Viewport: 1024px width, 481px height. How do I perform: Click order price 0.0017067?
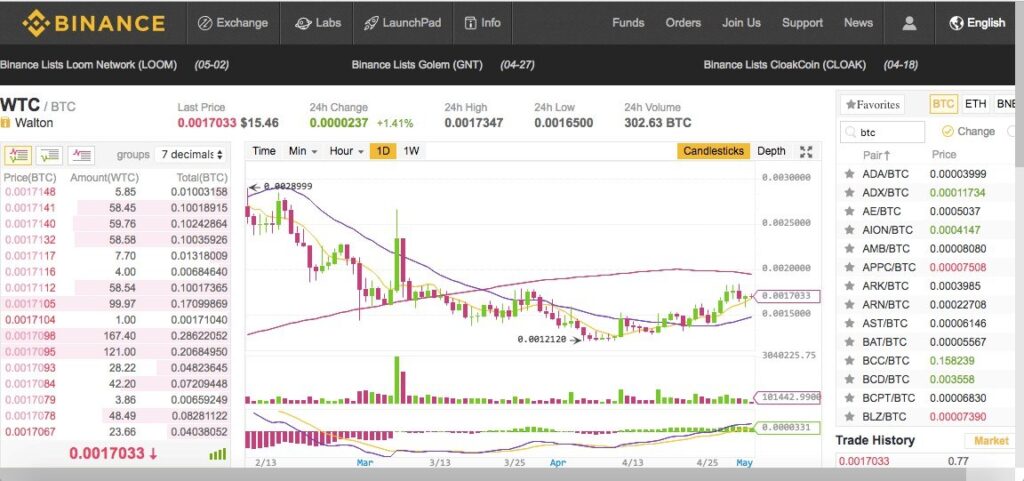30,431
